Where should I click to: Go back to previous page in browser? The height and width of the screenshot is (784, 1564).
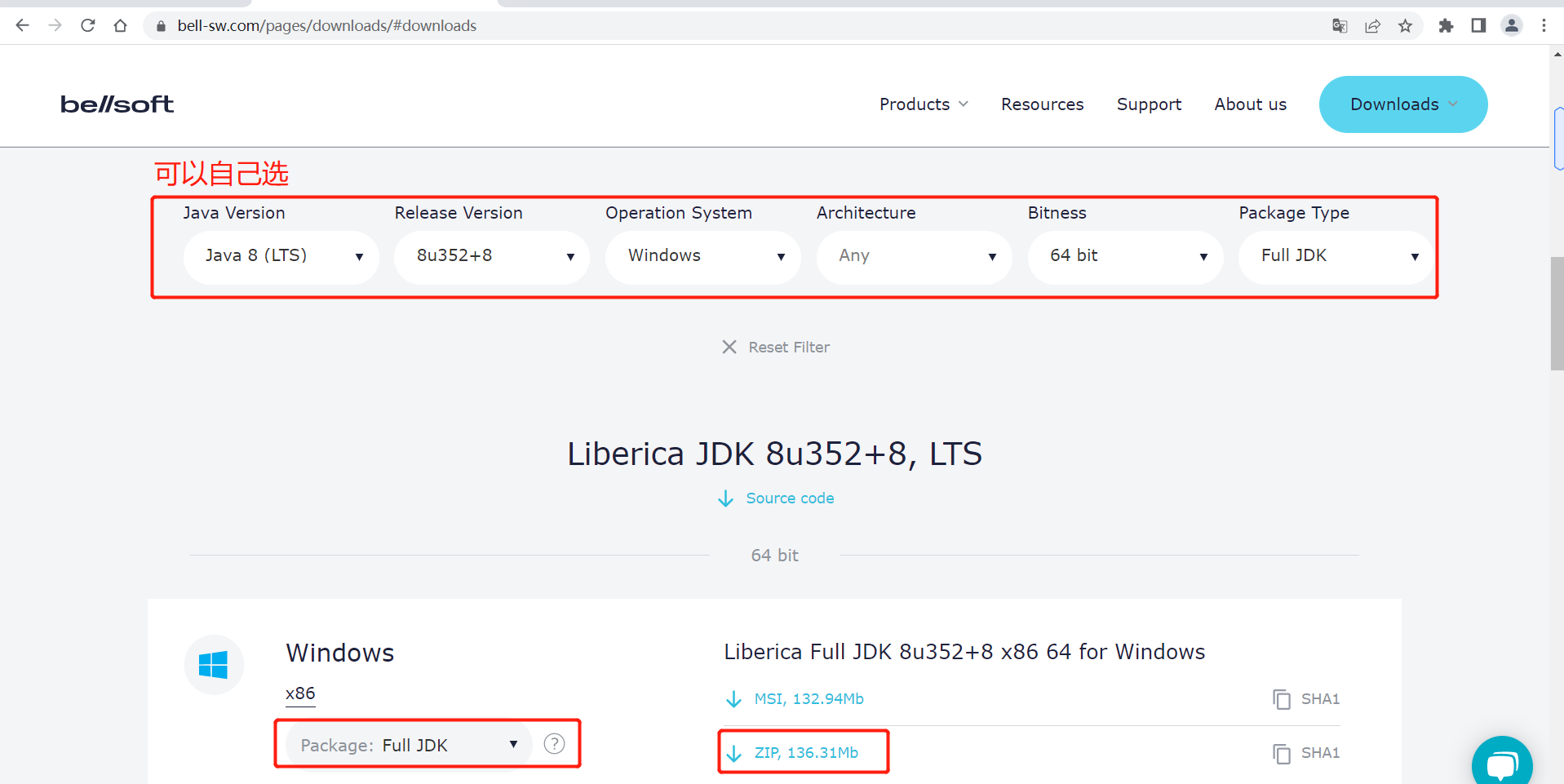(22, 25)
